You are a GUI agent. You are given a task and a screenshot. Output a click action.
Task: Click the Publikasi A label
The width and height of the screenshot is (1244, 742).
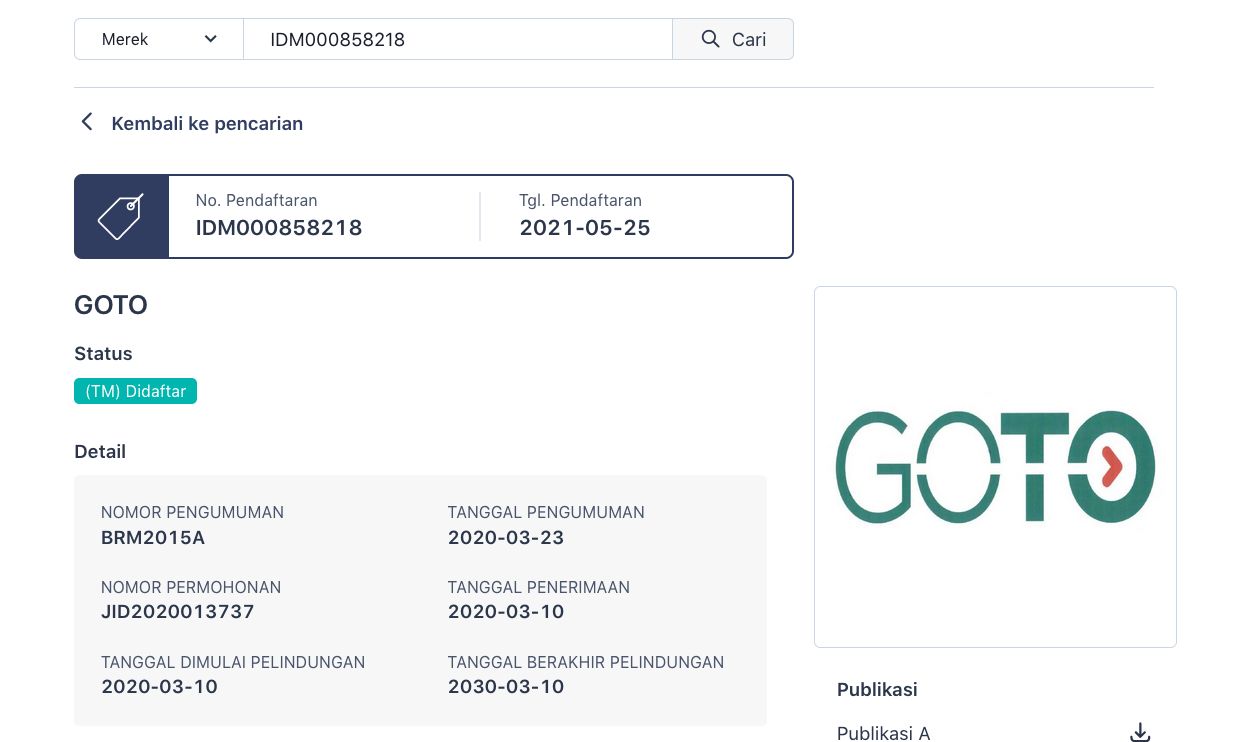point(883,733)
